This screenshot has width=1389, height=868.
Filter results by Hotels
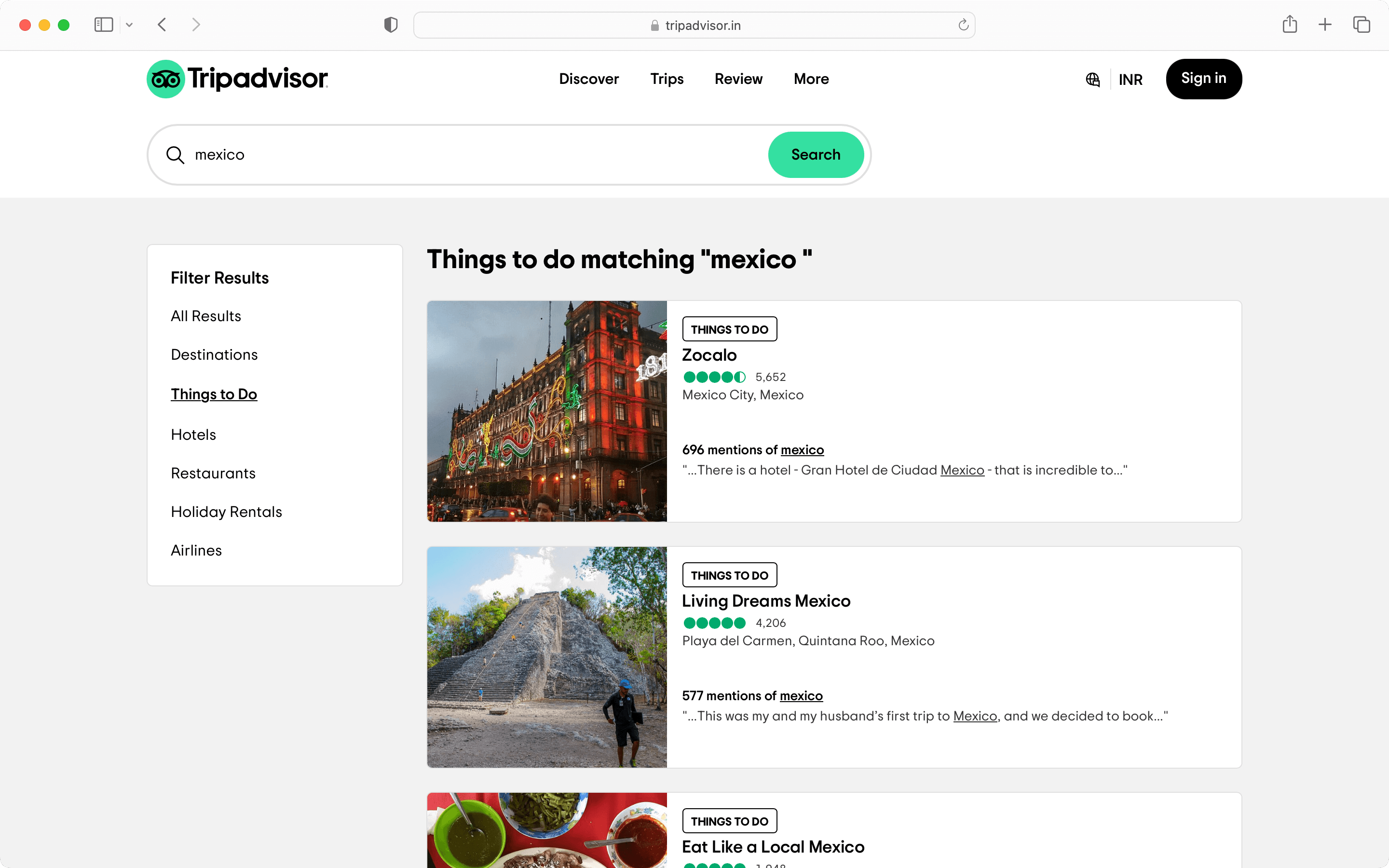click(193, 434)
